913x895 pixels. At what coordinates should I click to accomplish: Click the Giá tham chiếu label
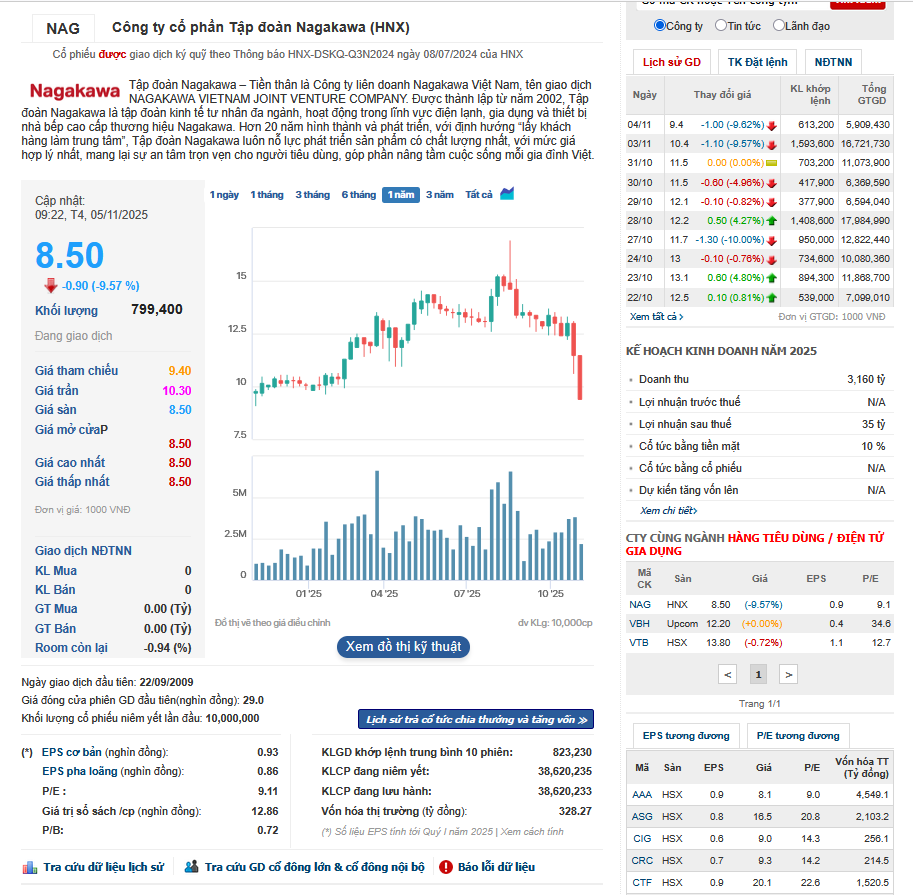click(x=76, y=371)
